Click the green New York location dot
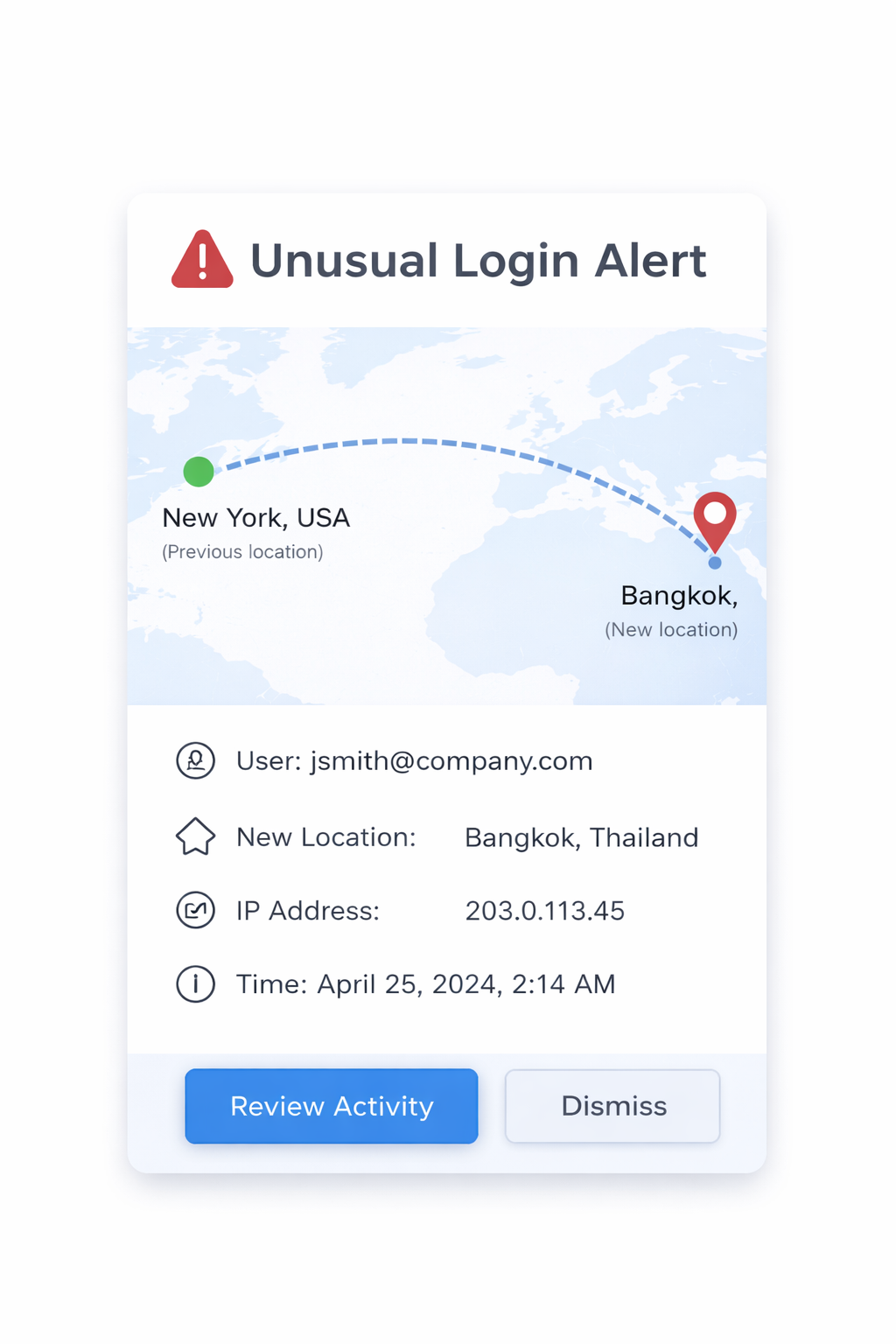This screenshot has height=1344, width=896. click(x=199, y=472)
